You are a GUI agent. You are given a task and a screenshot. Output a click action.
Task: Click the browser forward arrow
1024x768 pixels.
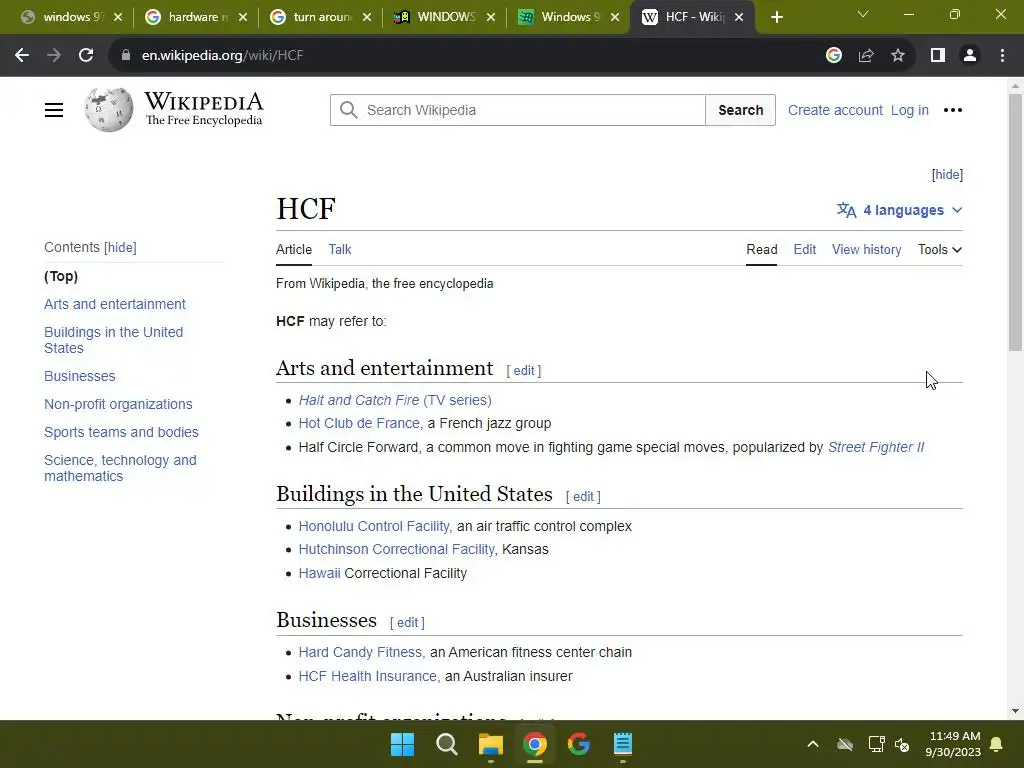[54, 56]
